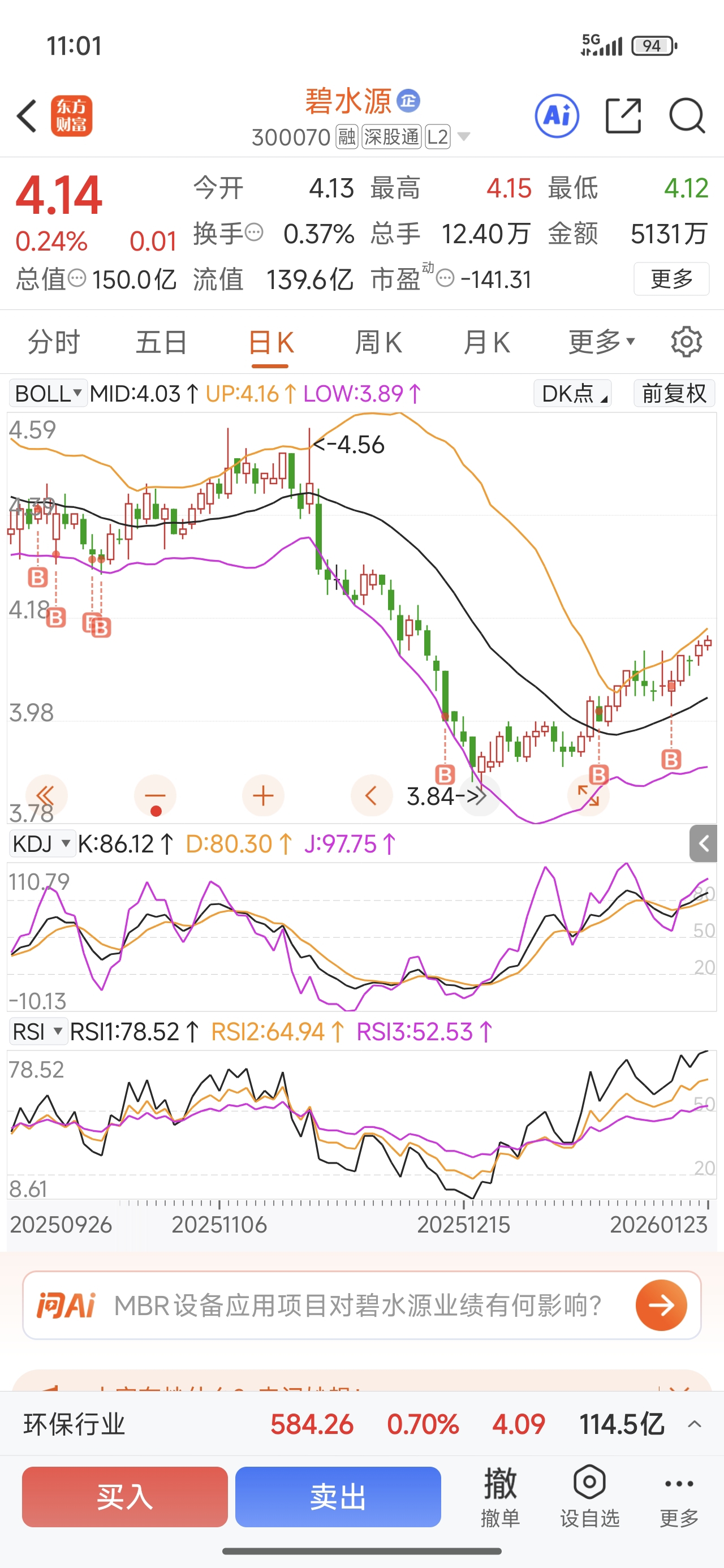724x1568 pixels.
Task: Open the bottom 更多 dots menu
Action: [679, 1497]
